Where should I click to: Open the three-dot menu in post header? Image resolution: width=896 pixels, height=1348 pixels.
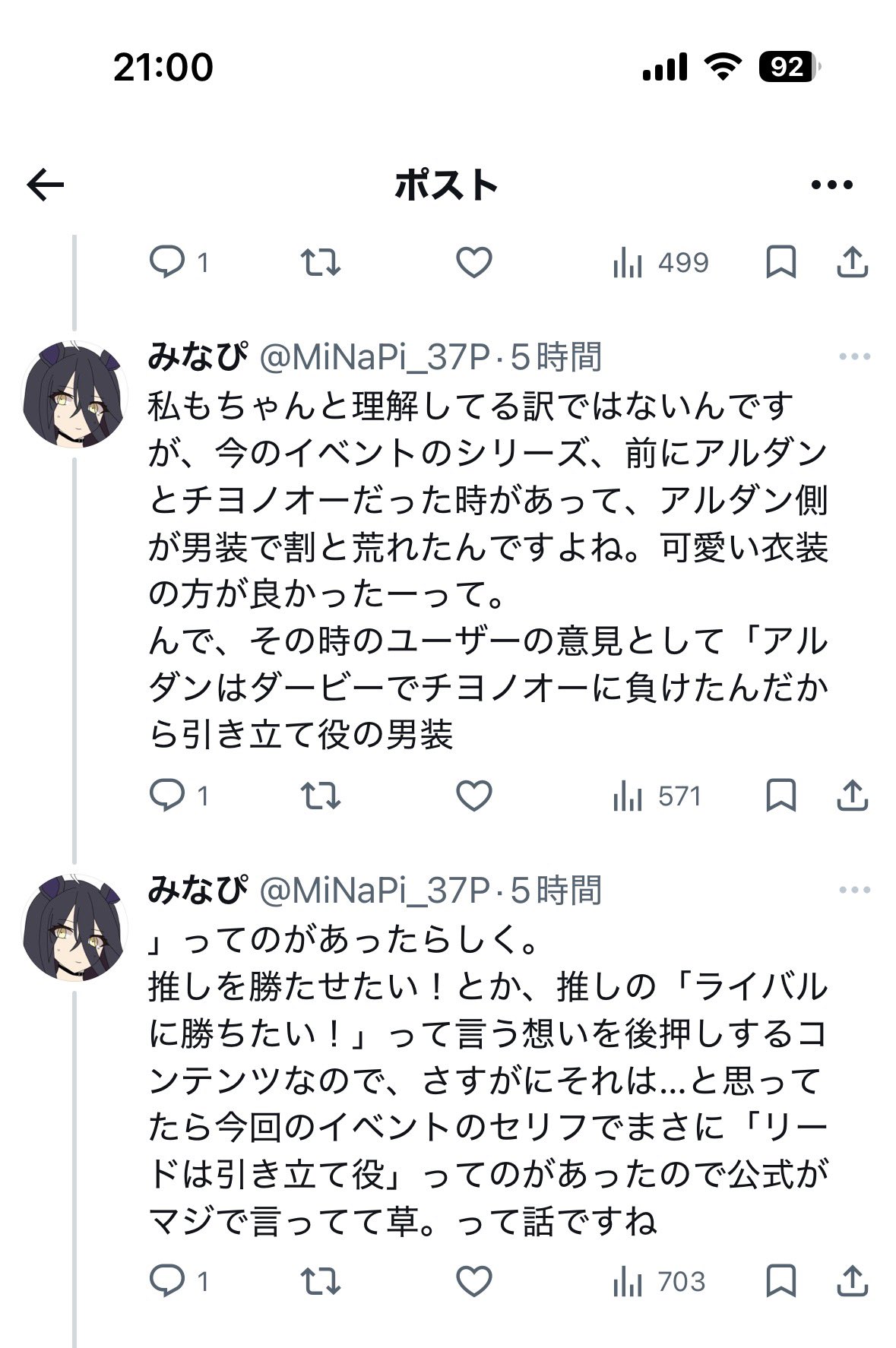click(831, 185)
